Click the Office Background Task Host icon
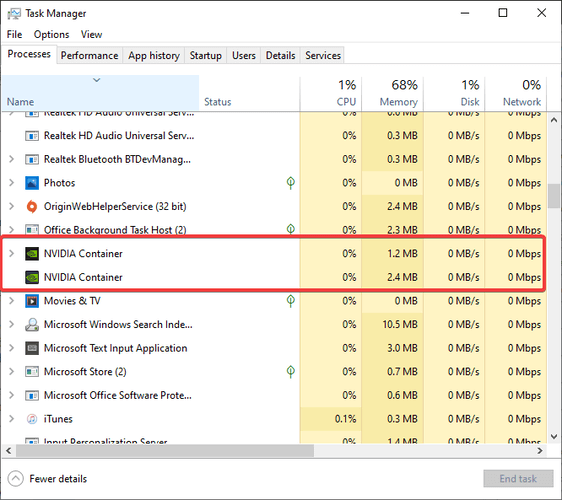562x500 pixels. pyautogui.click(x=32, y=229)
